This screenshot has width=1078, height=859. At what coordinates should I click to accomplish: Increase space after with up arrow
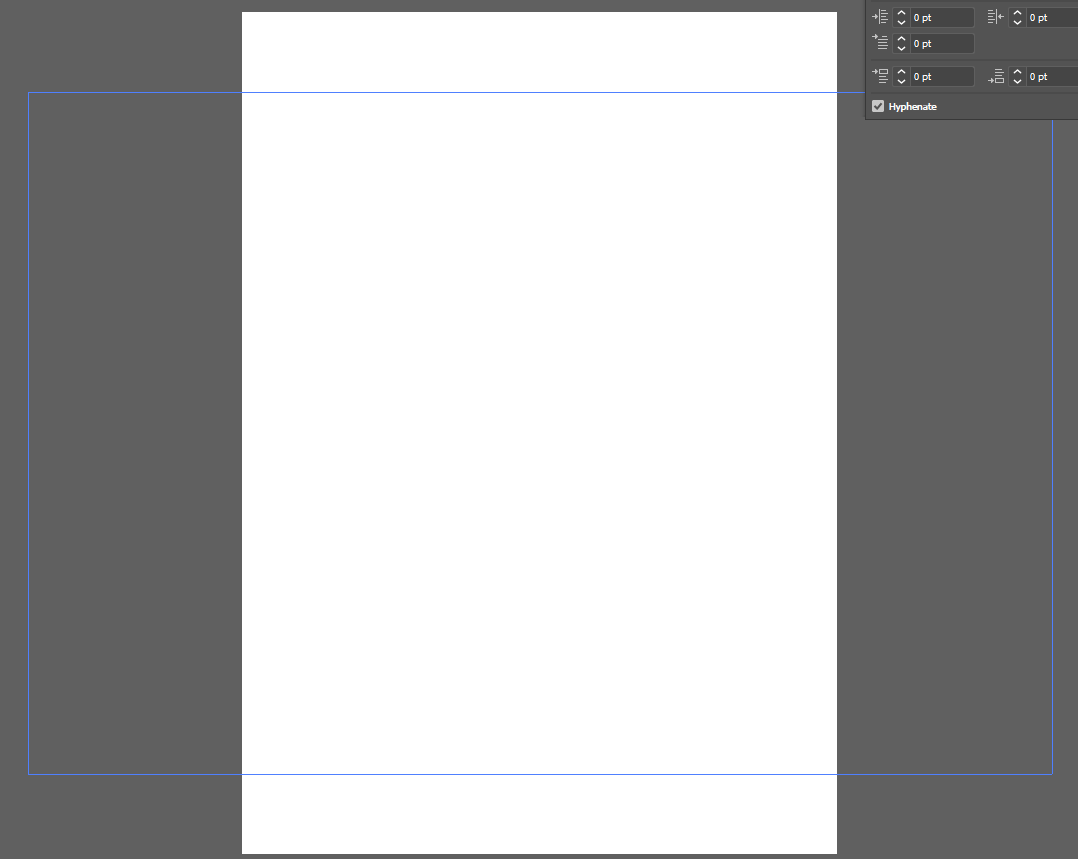1017,72
